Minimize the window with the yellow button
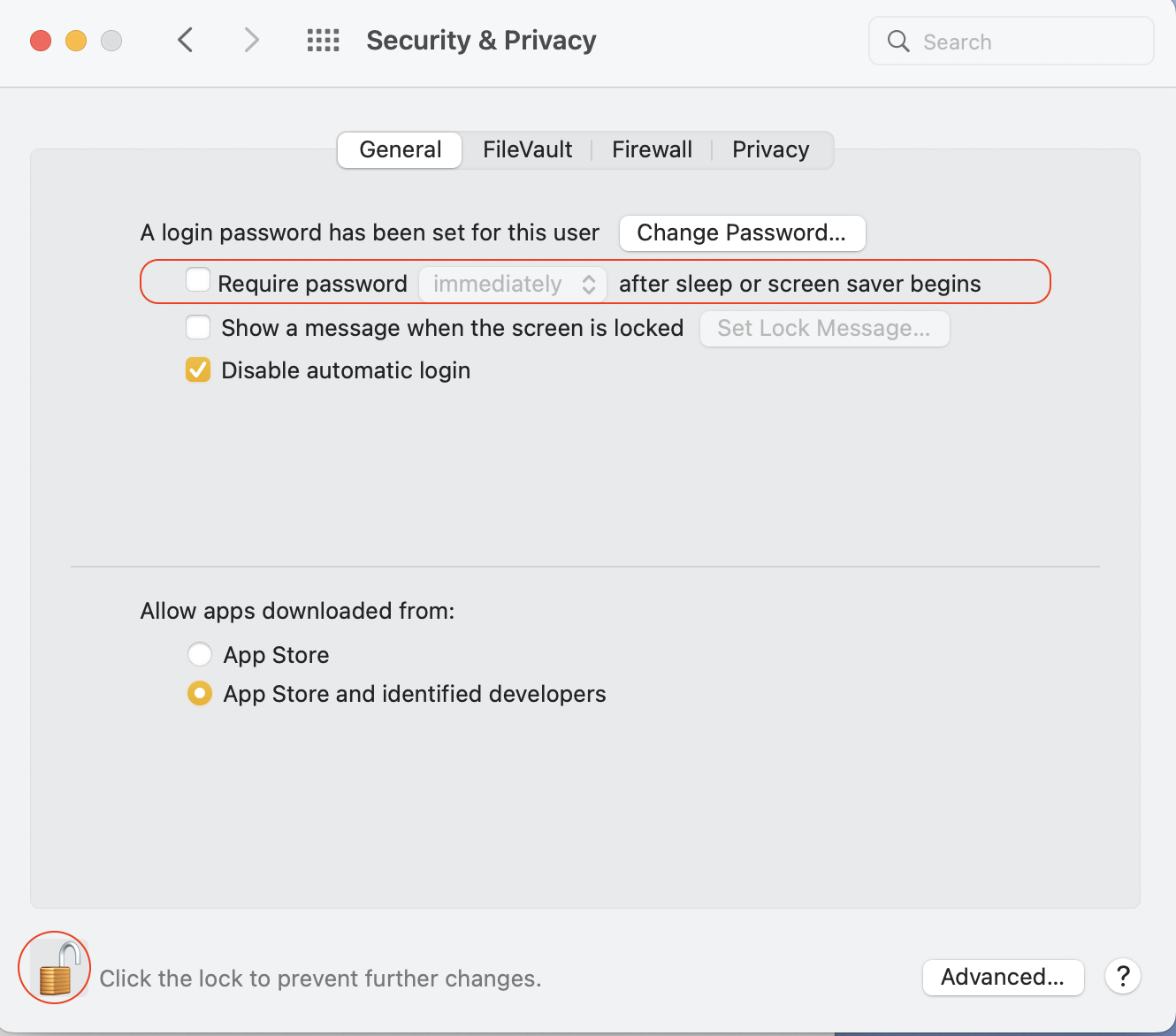Screen dimensions: 1176x1036 pos(76,41)
